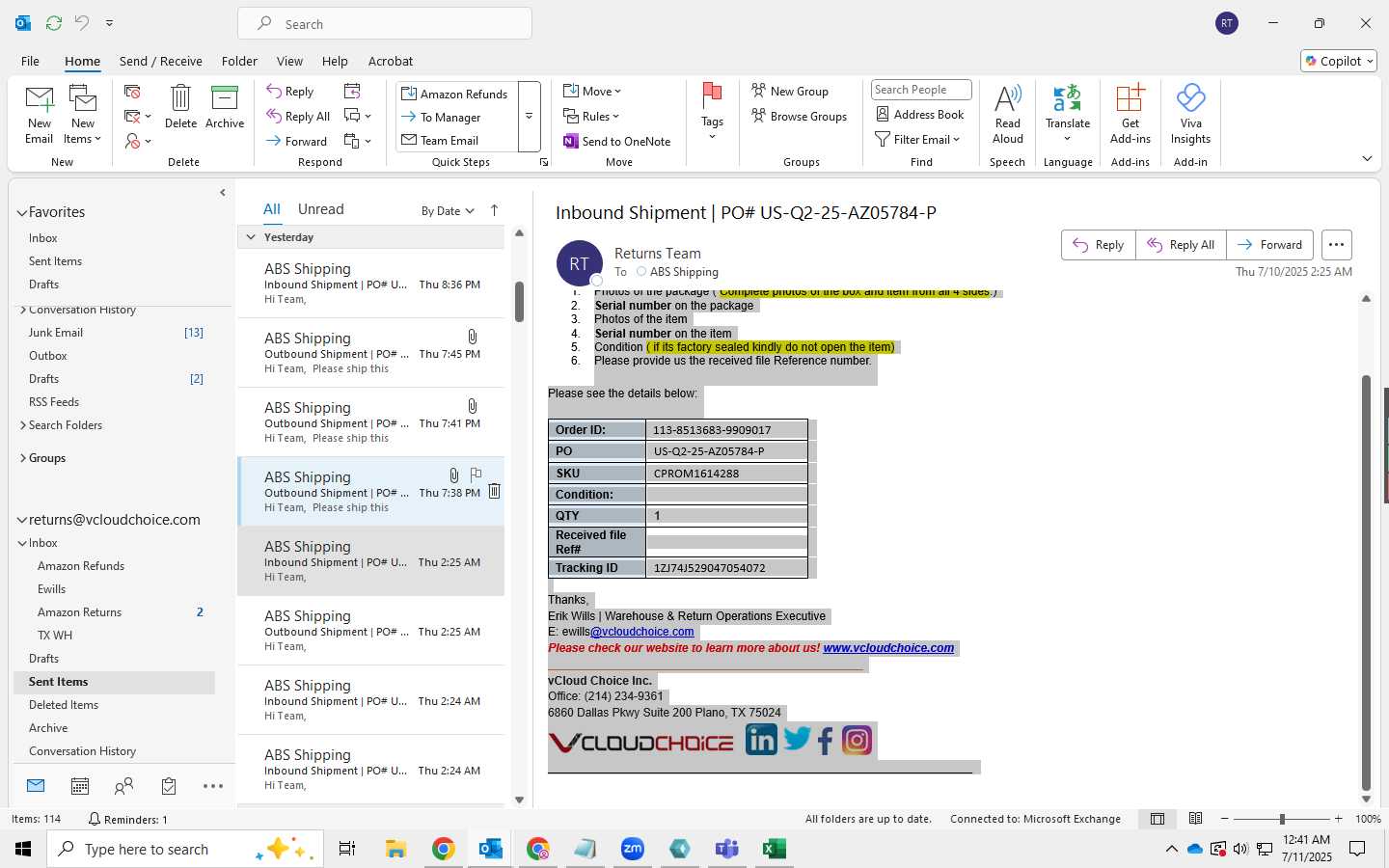Click the Mail icon in navigation bar

click(x=36, y=786)
